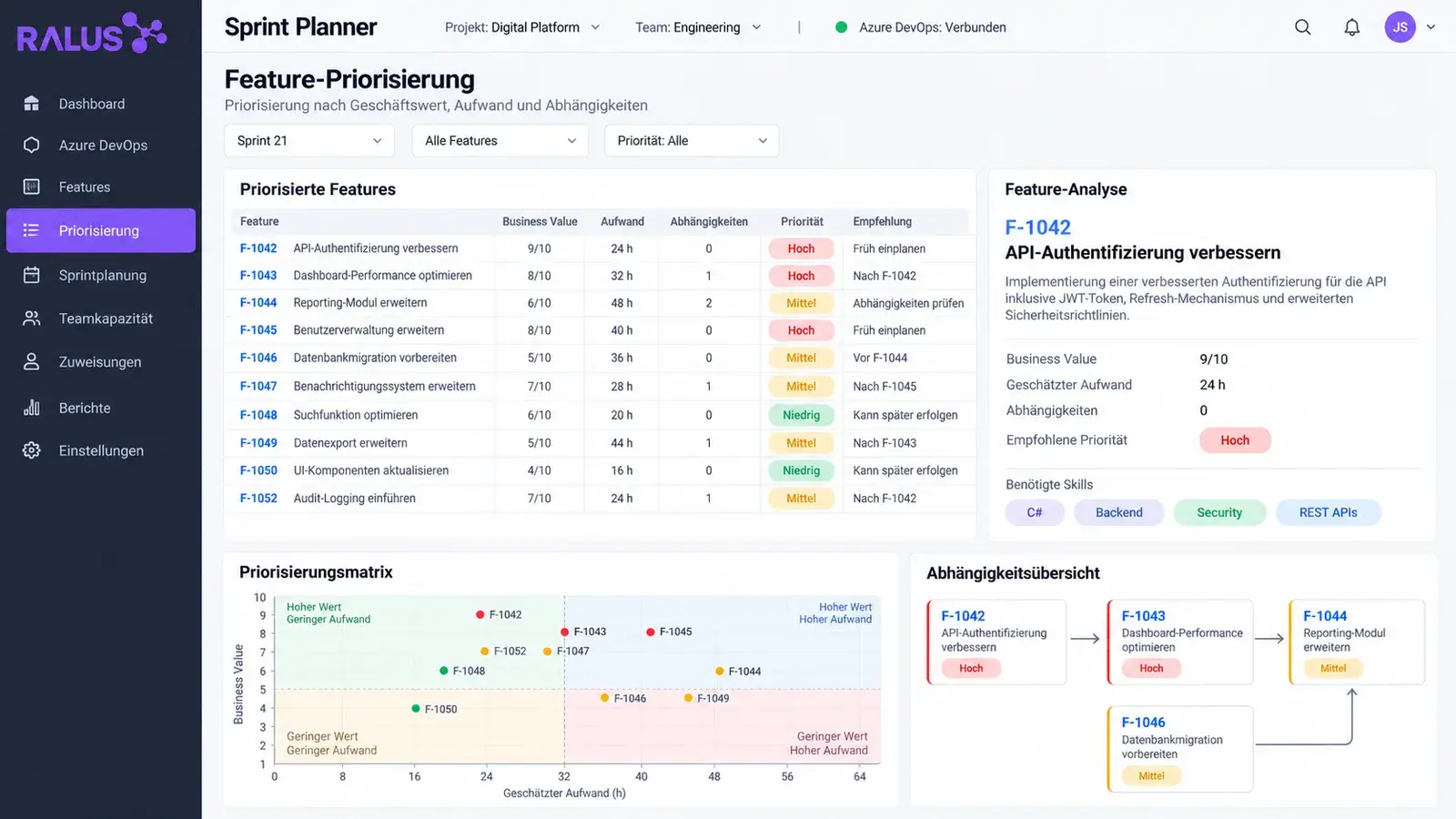Click the F-1050 point in the matrix

point(416,708)
